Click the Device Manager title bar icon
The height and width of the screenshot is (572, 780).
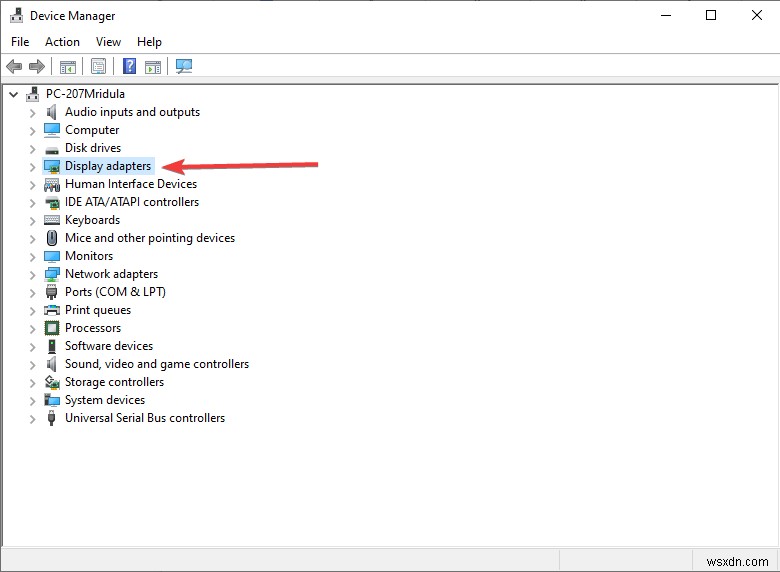16,15
